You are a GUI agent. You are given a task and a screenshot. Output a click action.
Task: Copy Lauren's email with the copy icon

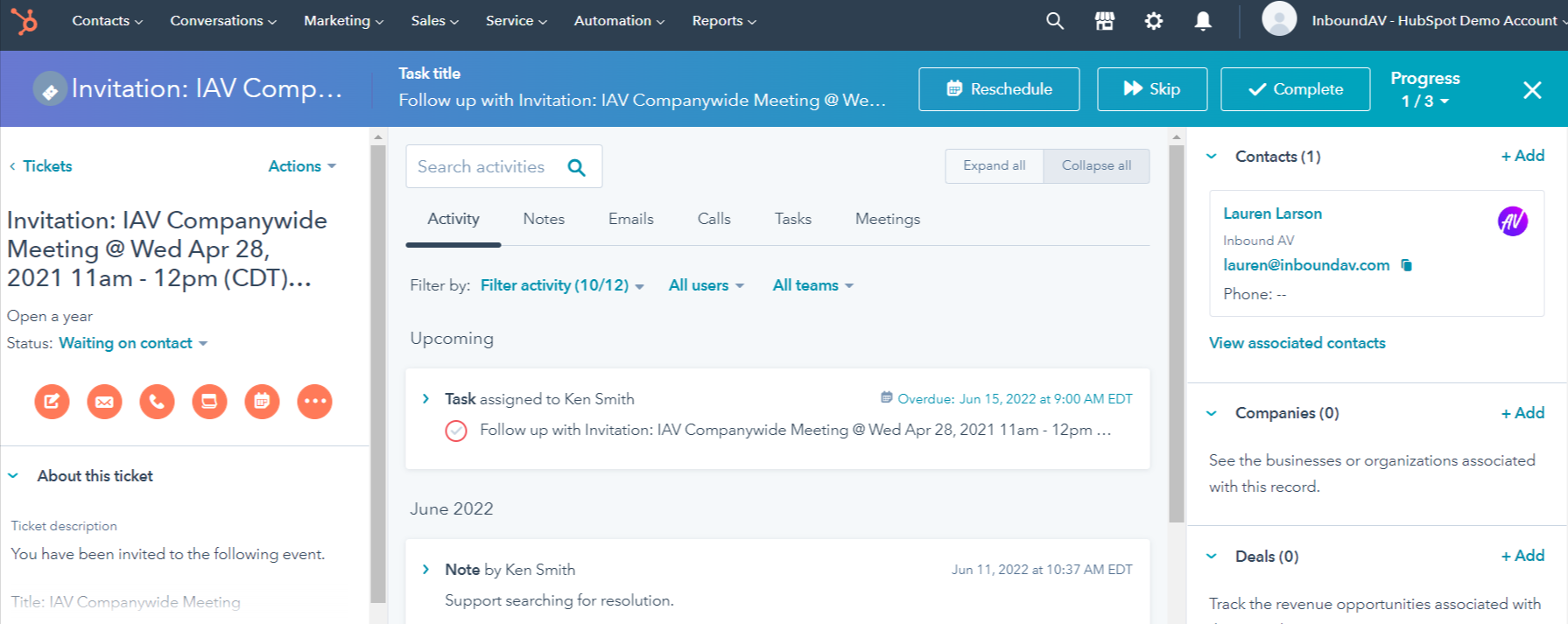pos(1407,265)
